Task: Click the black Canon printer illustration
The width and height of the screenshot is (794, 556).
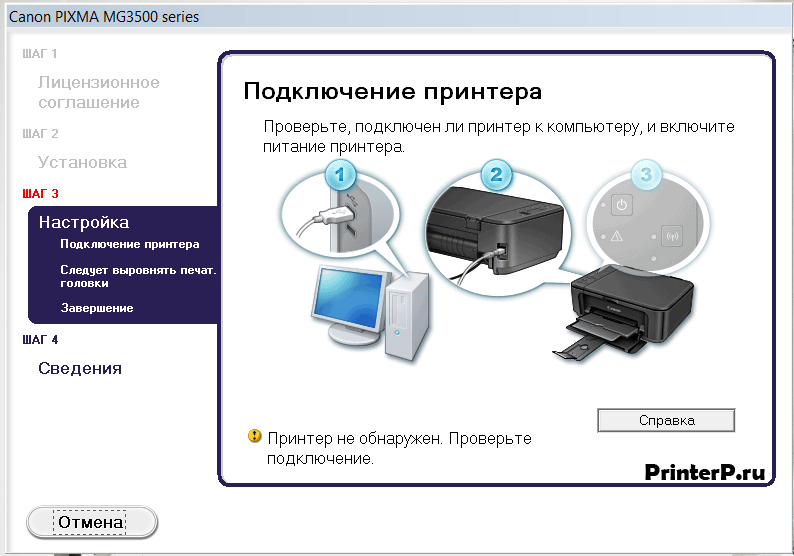Action: 623,311
